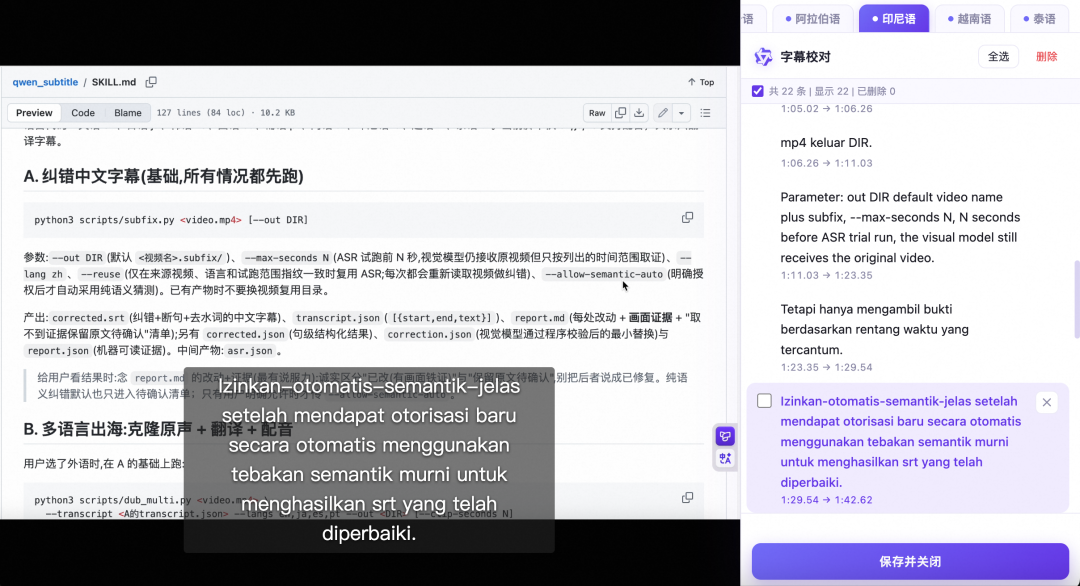The height and width of the screenshot is (586, 1080).
Task: Select the 印尼语 language tab
Action: [x=894, y=19]
